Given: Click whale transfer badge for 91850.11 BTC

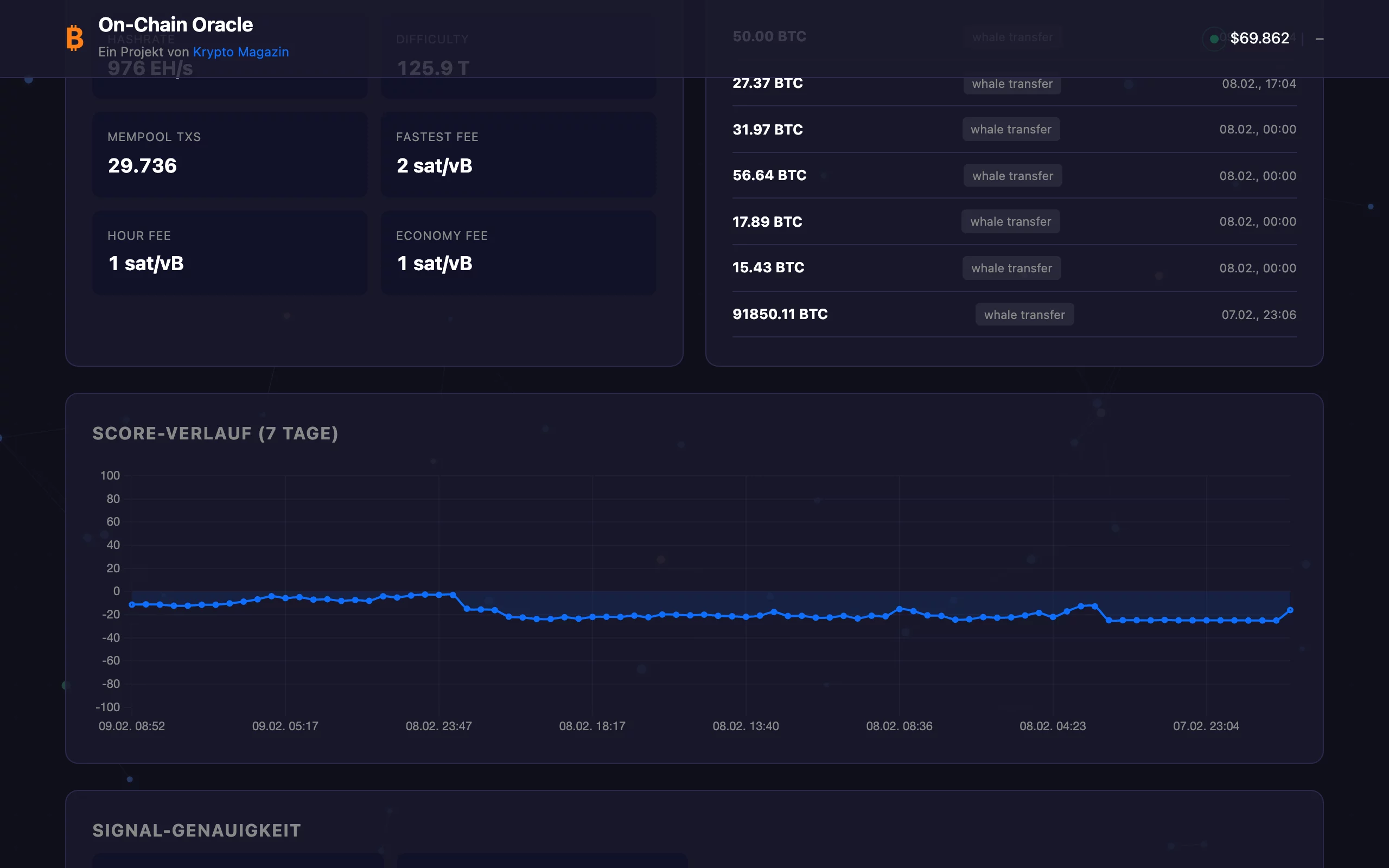Looking at the screenshot, I should pos(1024,315).
